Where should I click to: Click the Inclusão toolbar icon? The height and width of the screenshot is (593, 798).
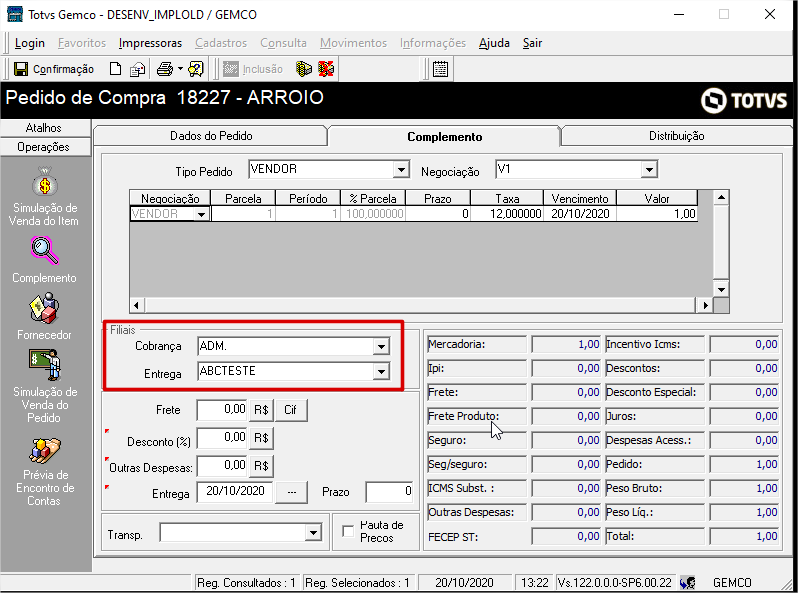[x=231, y=69]
